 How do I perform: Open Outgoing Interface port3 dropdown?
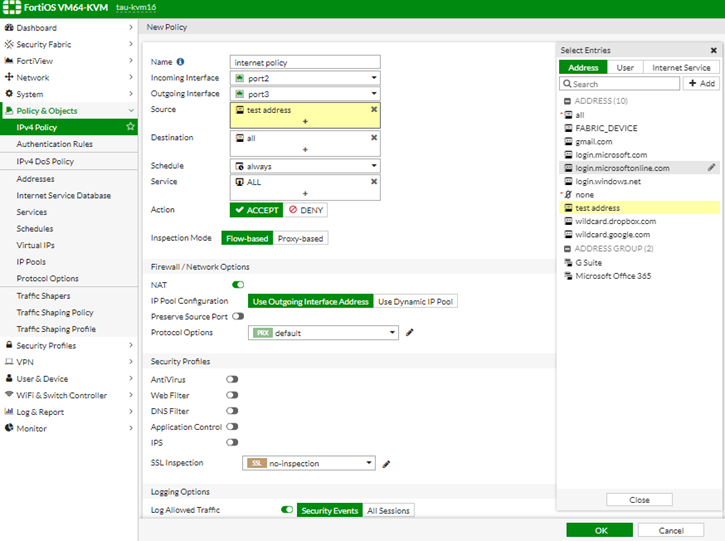point(305,94)
